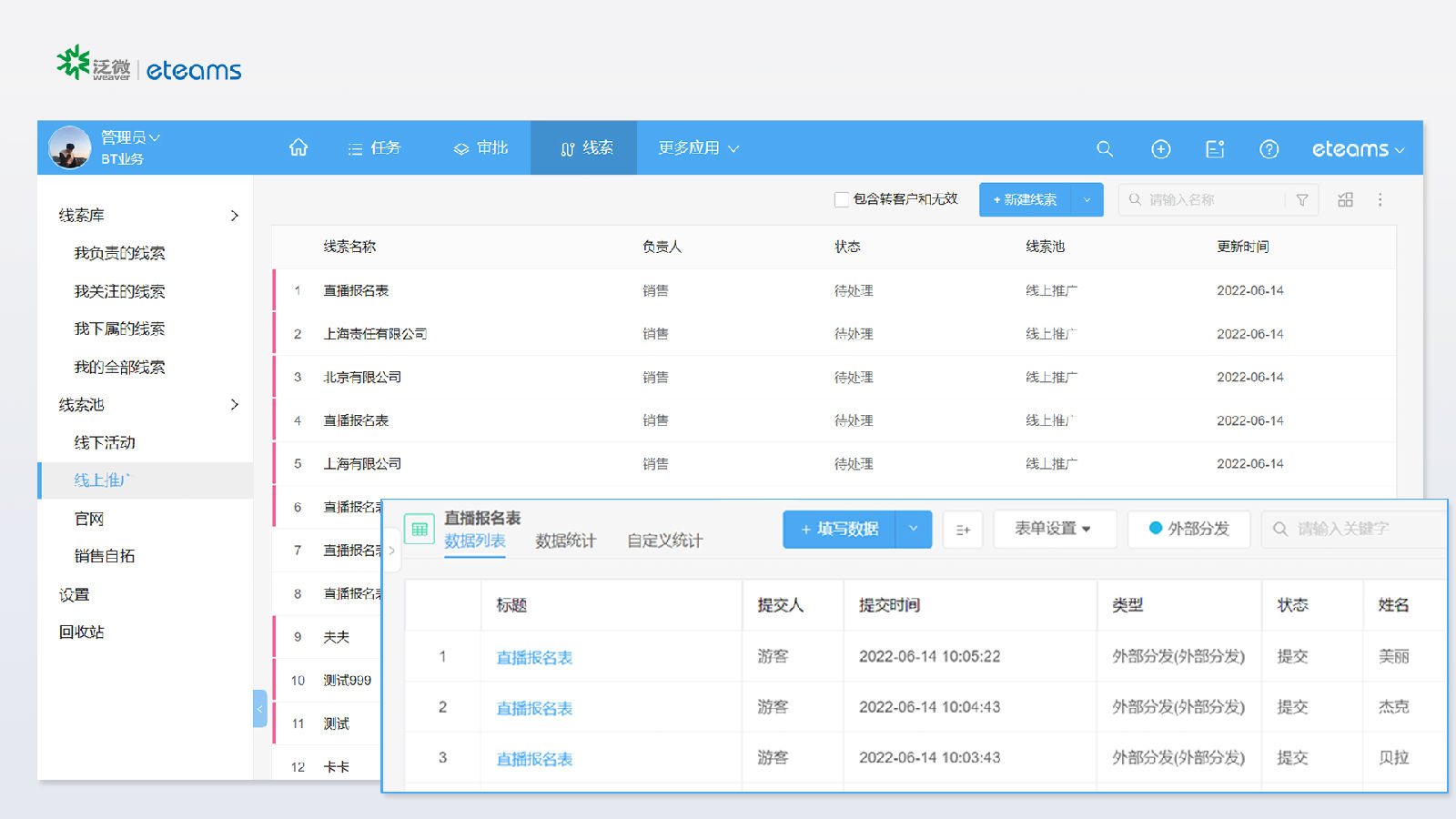Open 我负责的线索 in sidebar
The height and width of the screenshot is (819, 1456).
click(119, 253)
